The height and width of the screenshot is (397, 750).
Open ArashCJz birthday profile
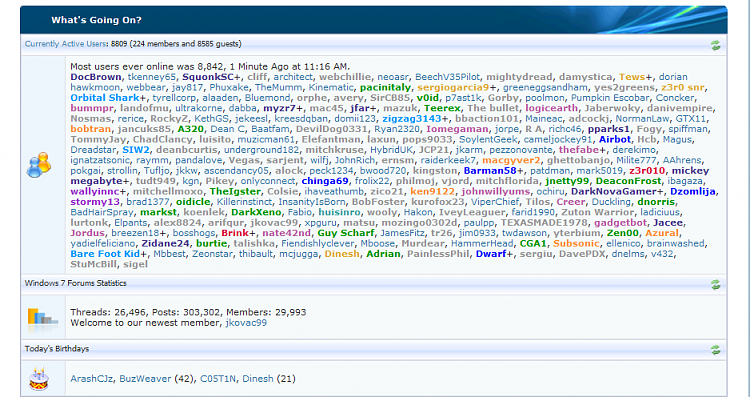point(92,379)
